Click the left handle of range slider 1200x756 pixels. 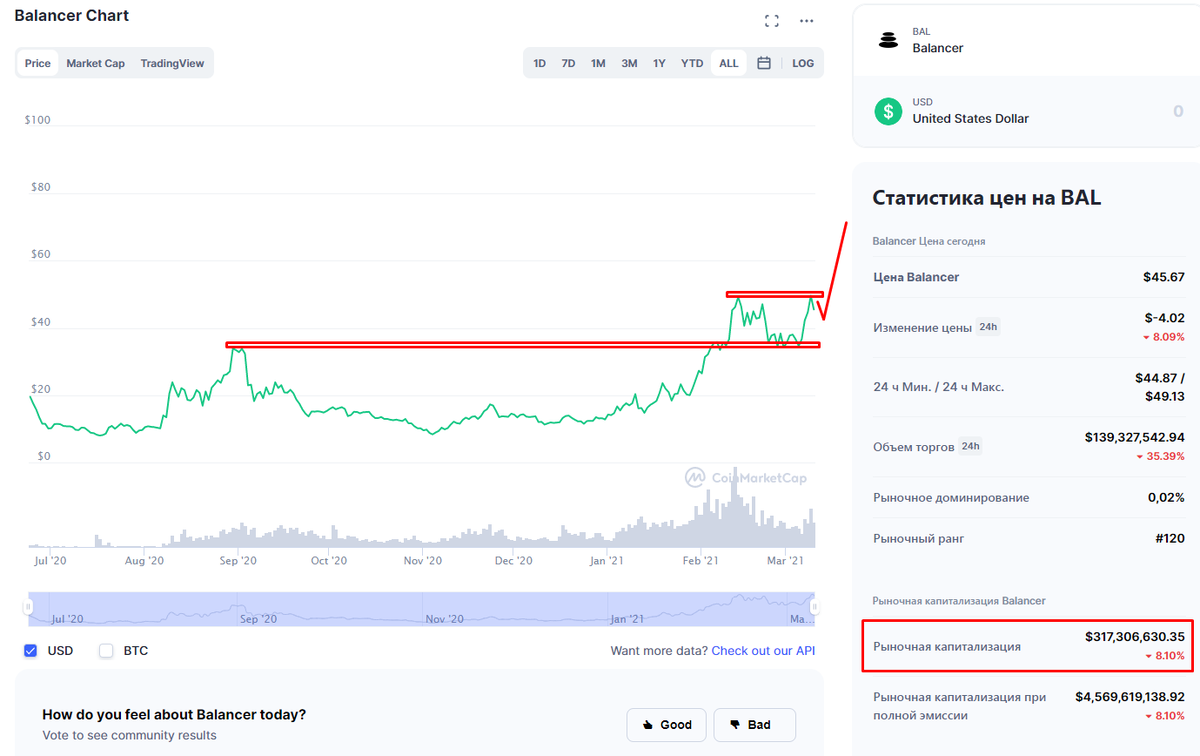tap(29, 606)
